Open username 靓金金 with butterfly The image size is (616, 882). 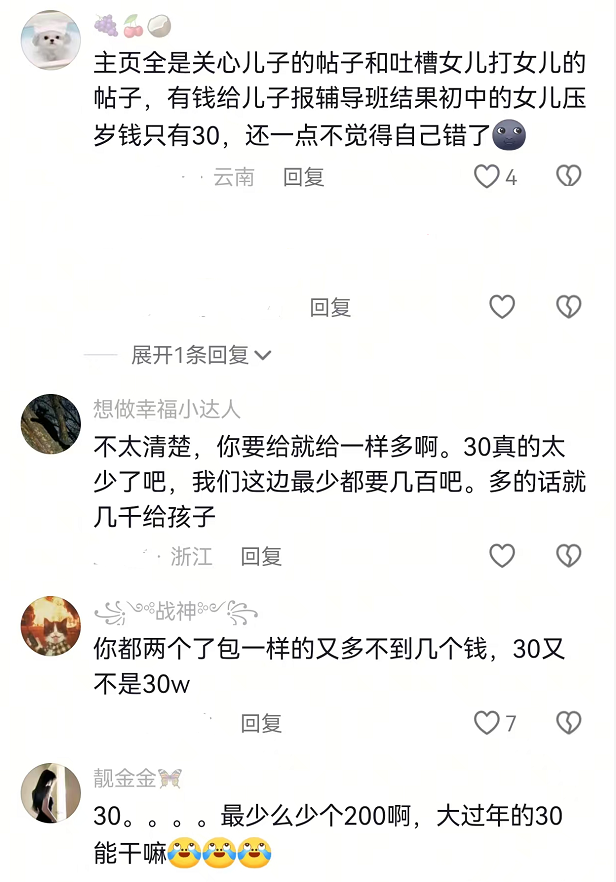click(x=138, y=778)
